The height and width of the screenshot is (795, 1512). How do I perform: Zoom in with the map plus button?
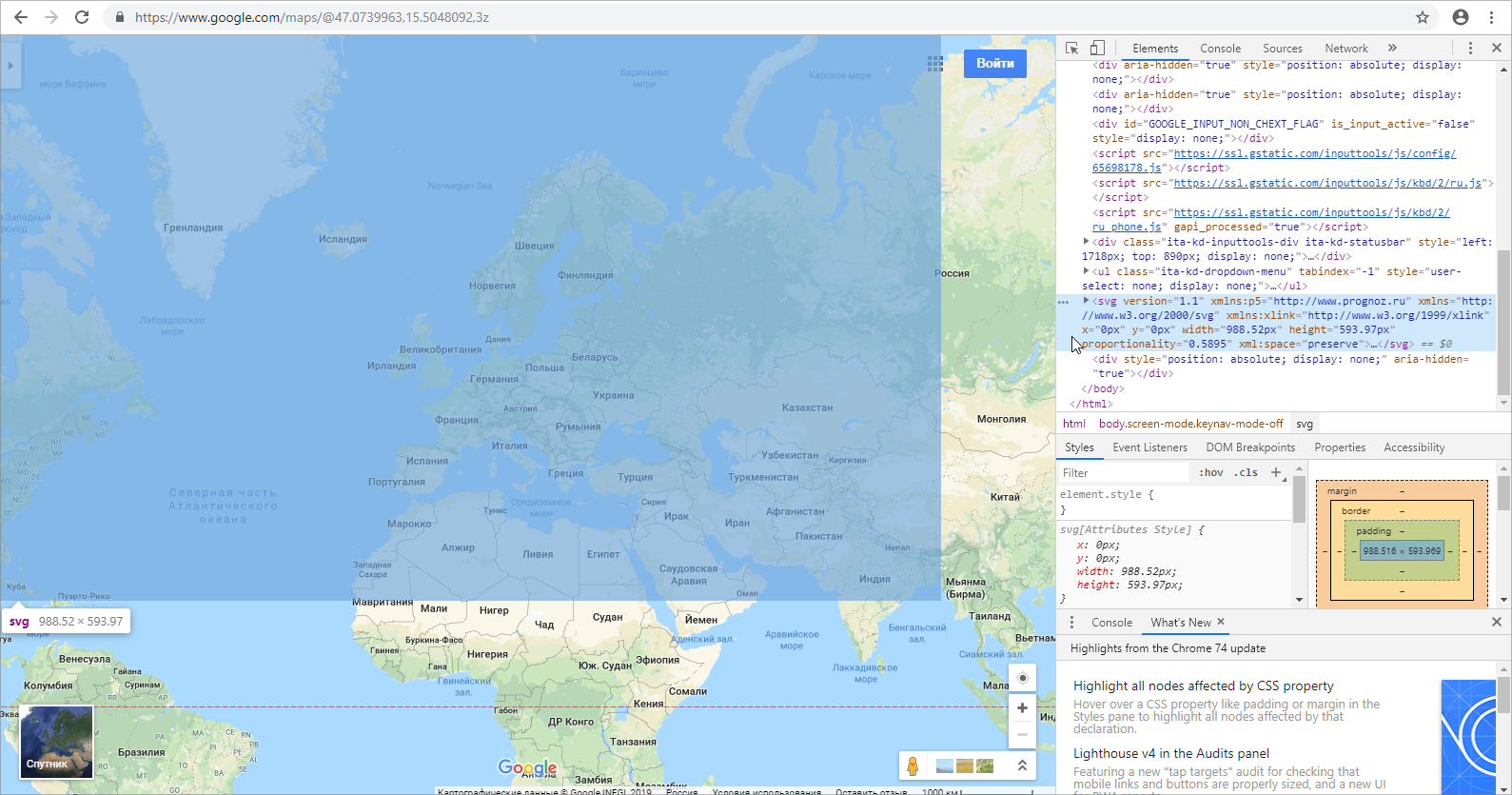click(x=1022, y=707)
